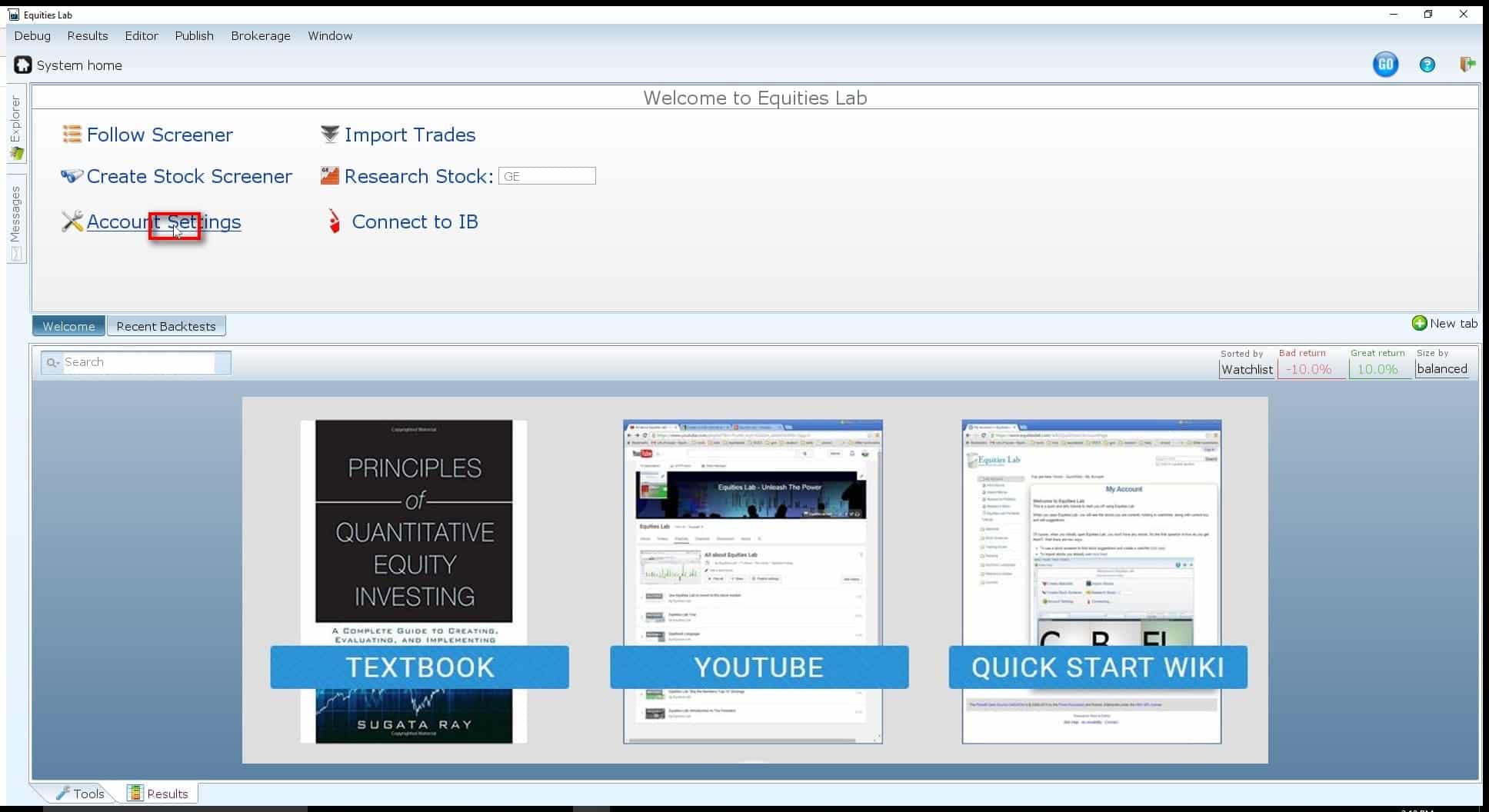
Task: Open the Import Trades link
Action: (x=410, y=135)
